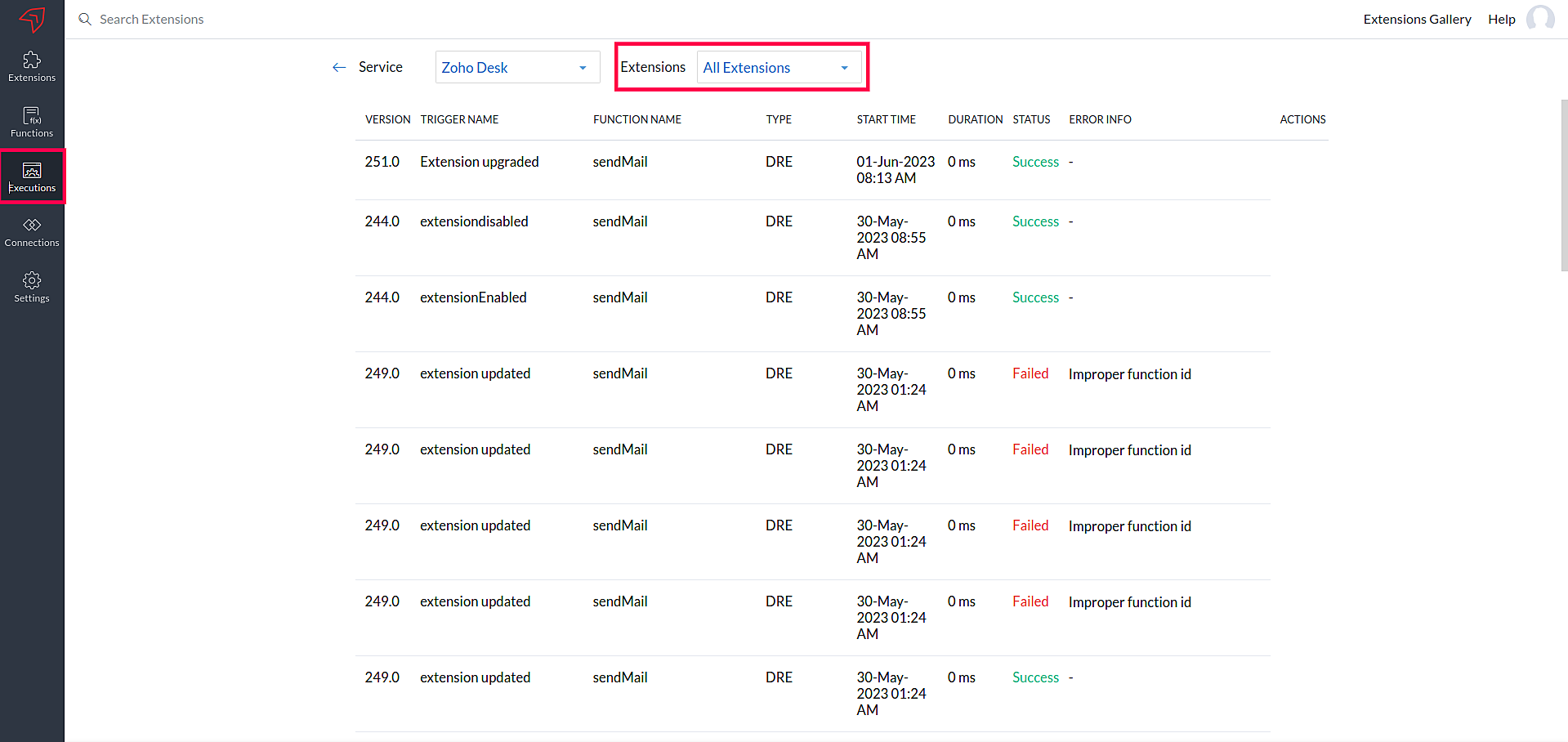This screenshot has width=1568, height=742.
Task: Open Extensions Gallery link
Action: (x=1417, y=19)
